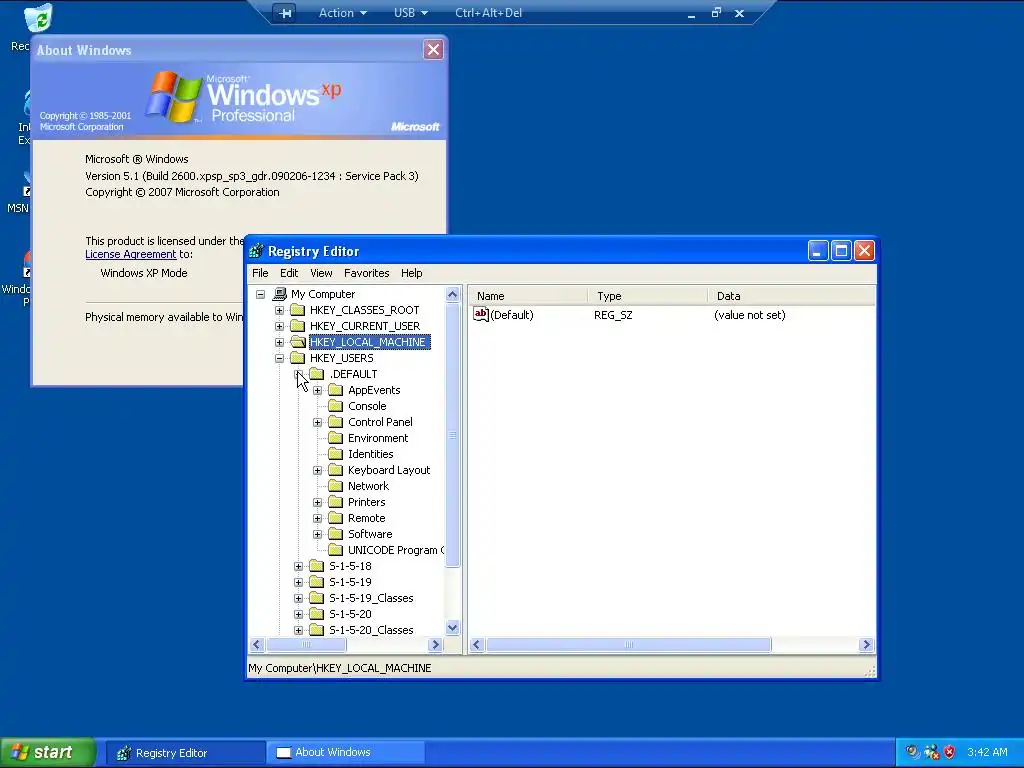Expand the Control Panel key

pos(317,422)
